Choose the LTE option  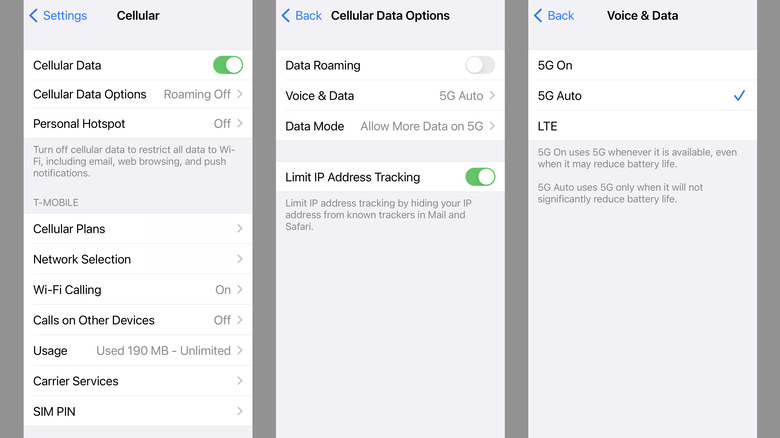tap(642, 126)
